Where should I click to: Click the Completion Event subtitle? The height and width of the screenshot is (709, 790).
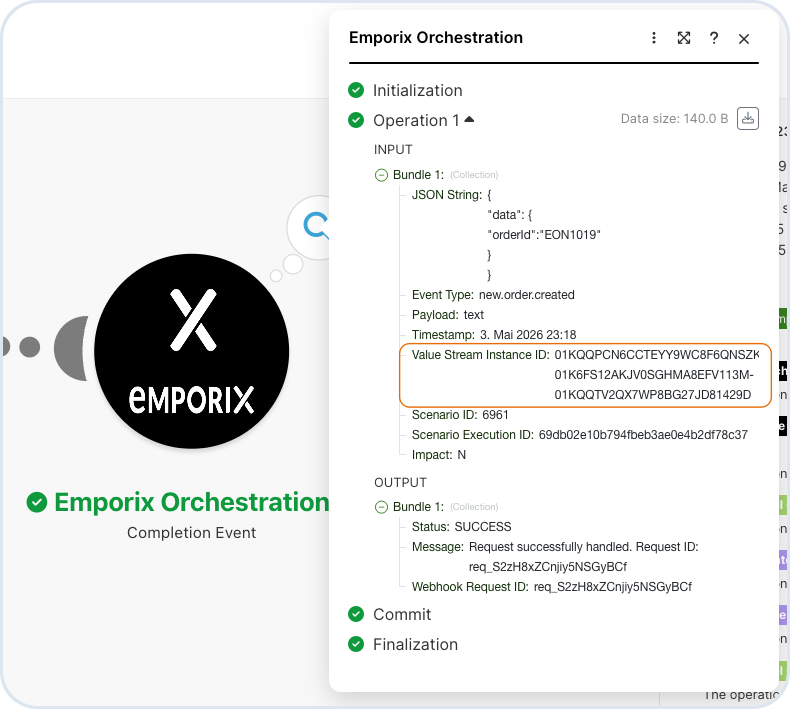click(x=191, y=533)
